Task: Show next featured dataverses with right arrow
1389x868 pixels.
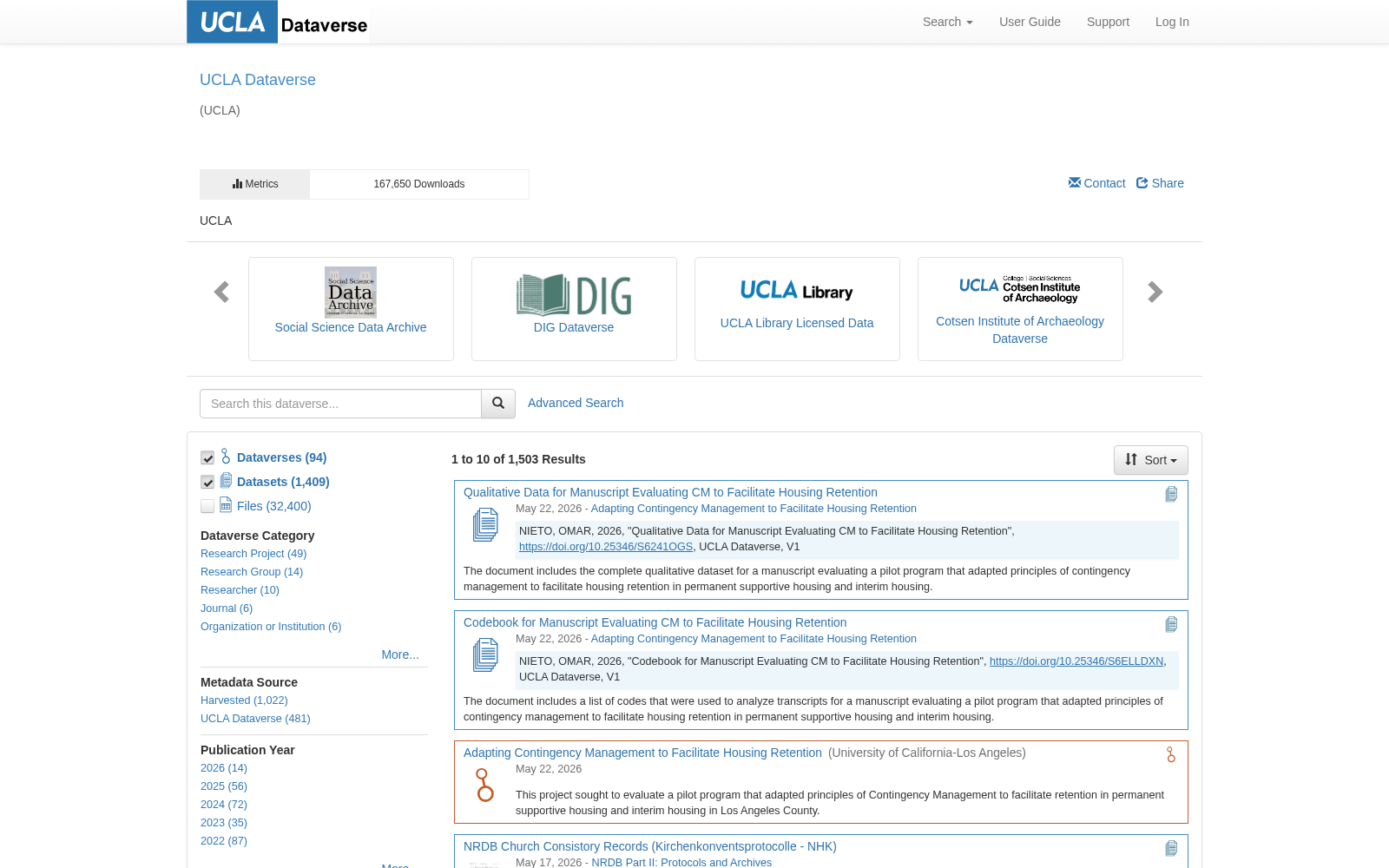Action: pyautogui.click(x=1155, y=292)
